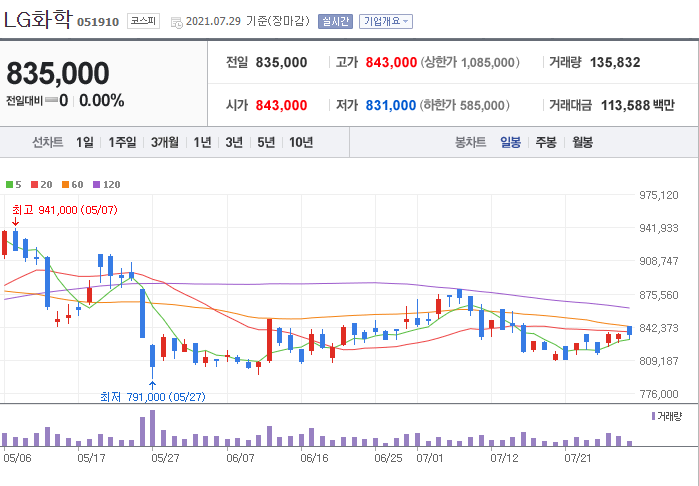The height and width of the screenshot is (486, 699).
Task: Click the 코스피 market badge
Action: 143,21
